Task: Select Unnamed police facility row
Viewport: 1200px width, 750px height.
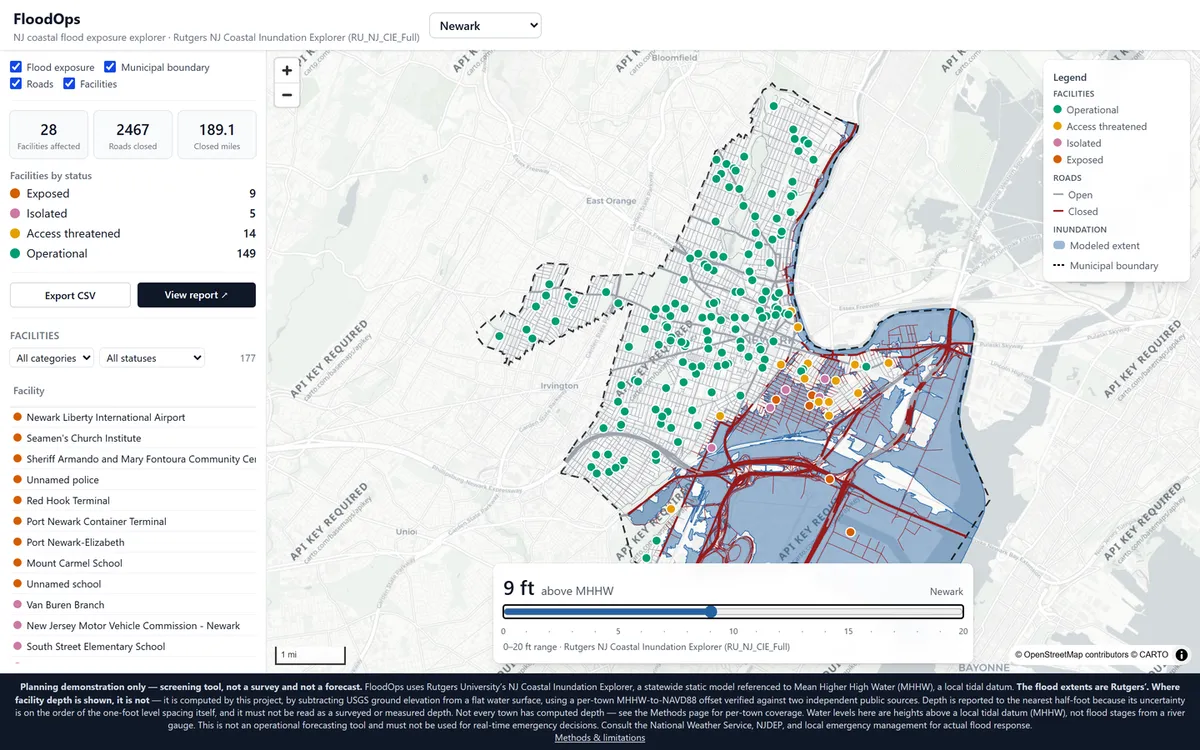Action: (133, 480)
